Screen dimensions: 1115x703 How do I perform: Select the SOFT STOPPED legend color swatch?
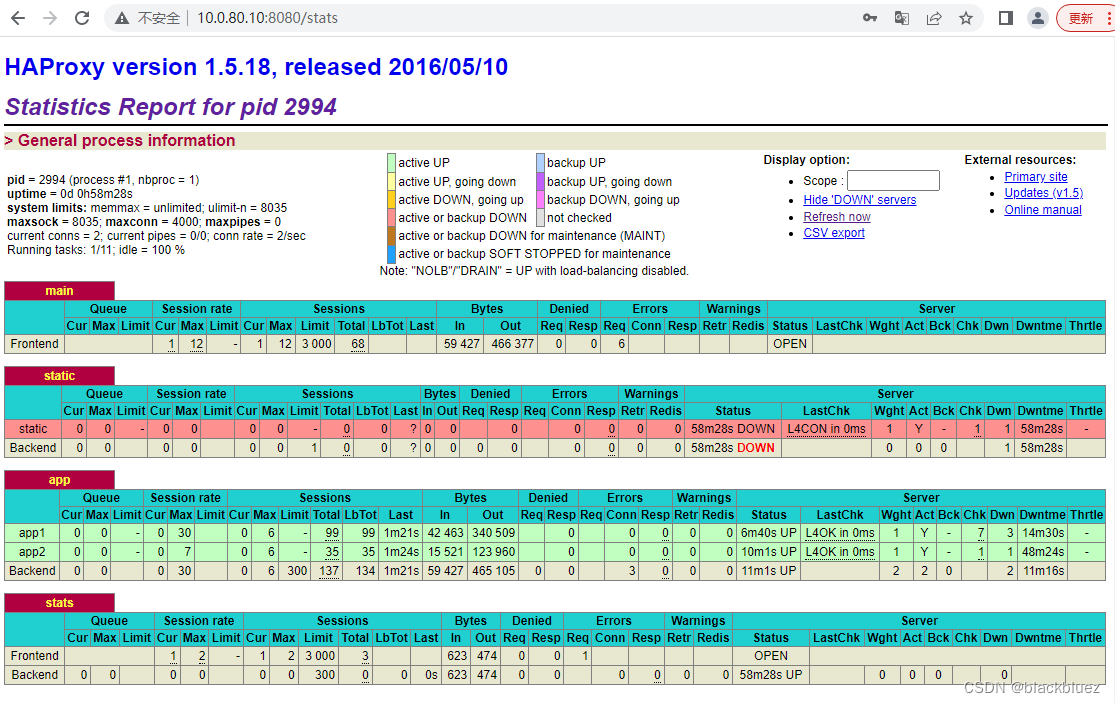pos(391,254)
